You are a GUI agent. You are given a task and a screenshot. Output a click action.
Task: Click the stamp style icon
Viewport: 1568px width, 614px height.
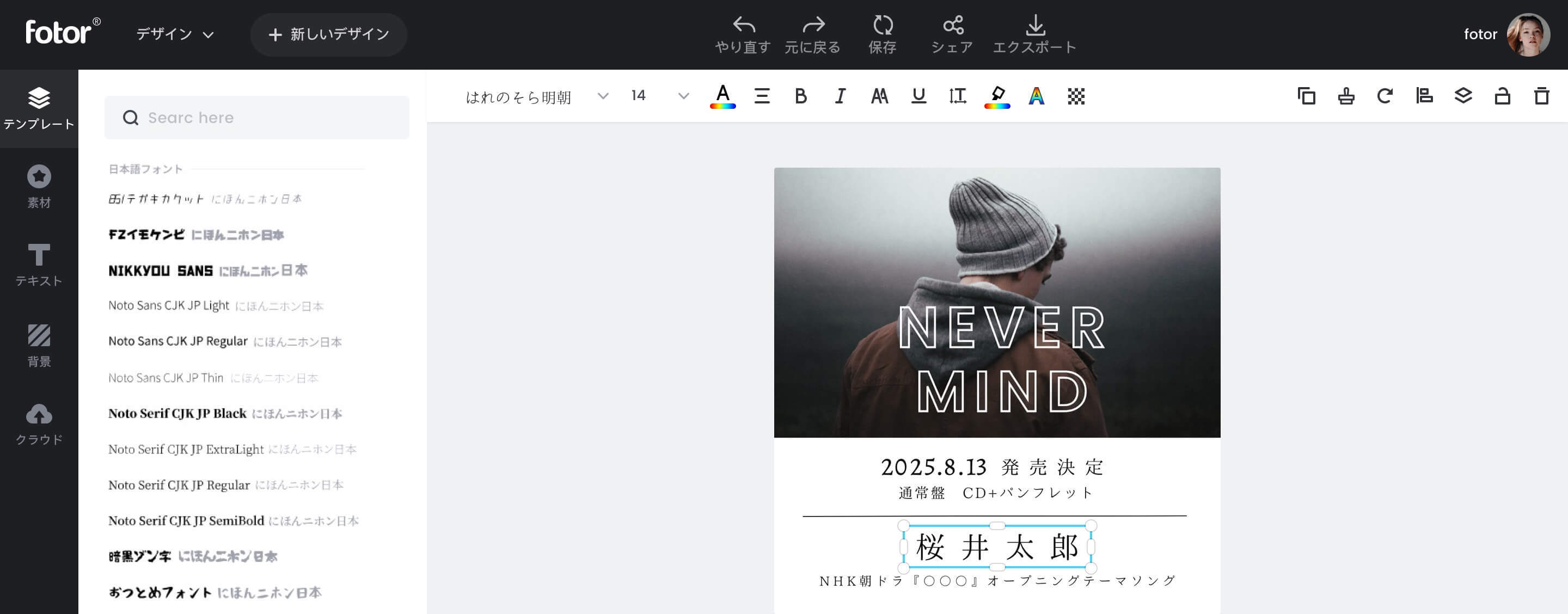[1346, 96]
